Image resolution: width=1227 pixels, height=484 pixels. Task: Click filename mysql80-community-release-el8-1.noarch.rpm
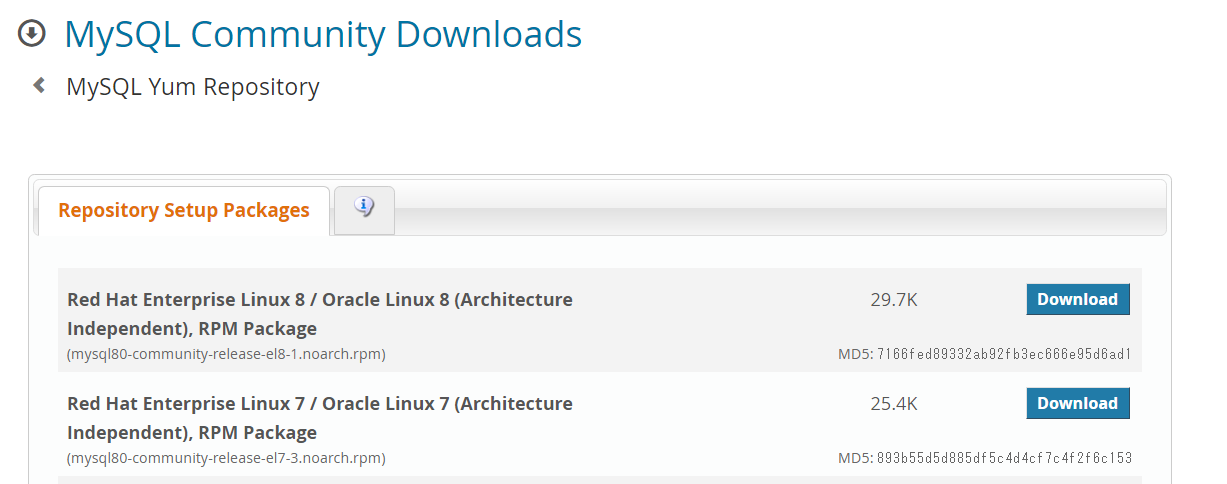pyautogui.click(x=226, y=354)
